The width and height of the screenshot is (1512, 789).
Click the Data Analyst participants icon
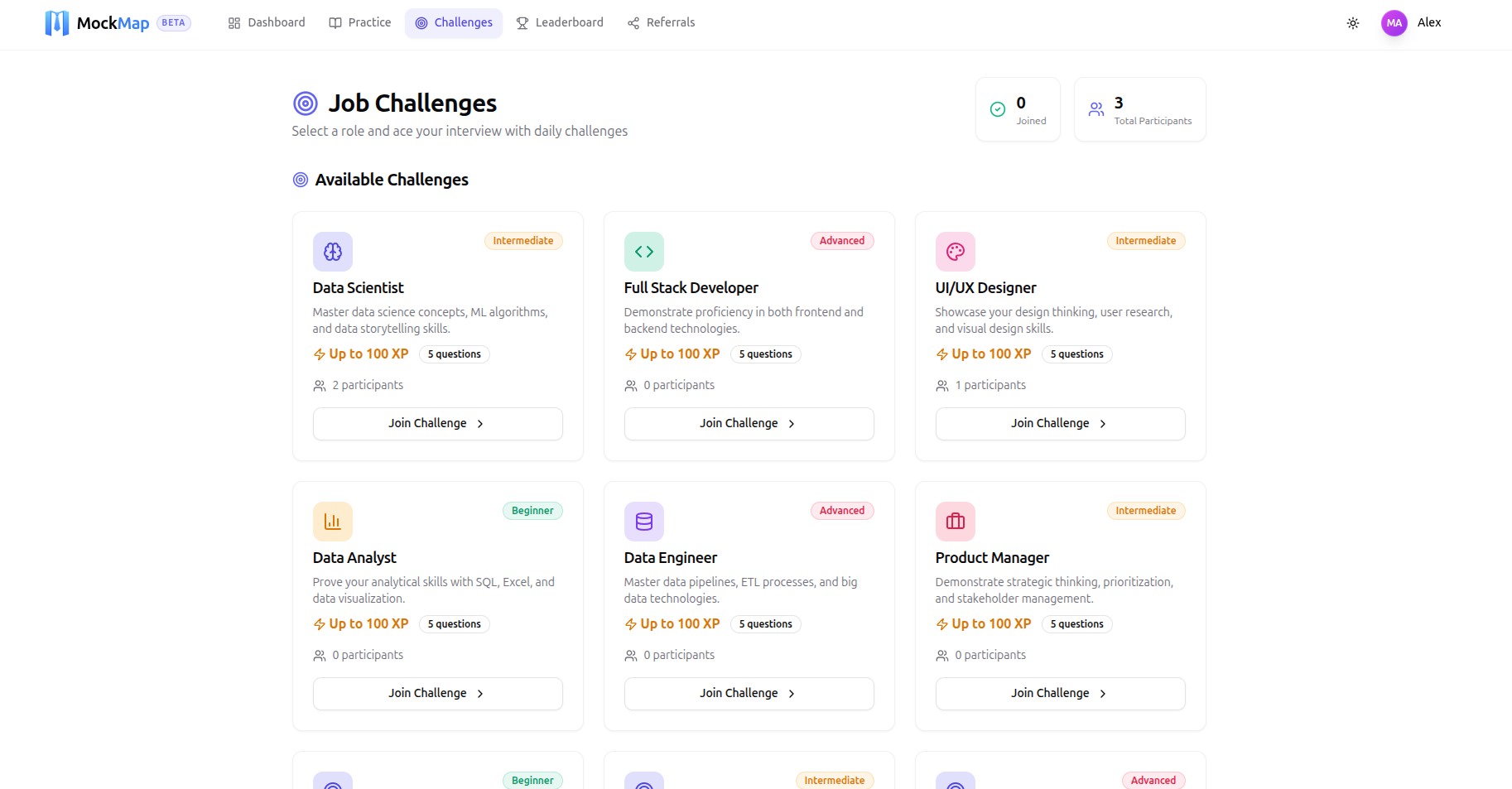[x=320, y=656]
